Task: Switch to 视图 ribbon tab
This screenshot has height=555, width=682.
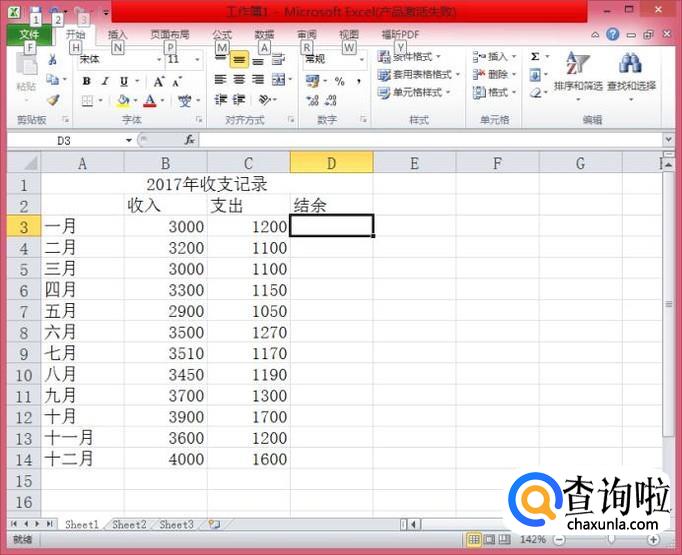Action: click(349, 34)
